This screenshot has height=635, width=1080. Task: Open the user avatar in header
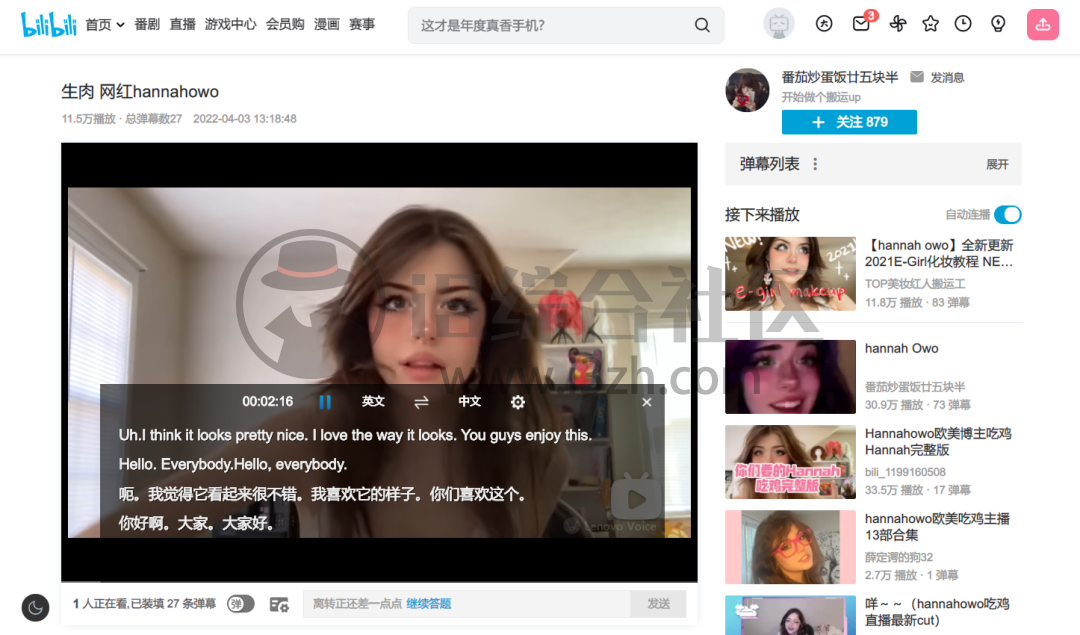point(779,24)
